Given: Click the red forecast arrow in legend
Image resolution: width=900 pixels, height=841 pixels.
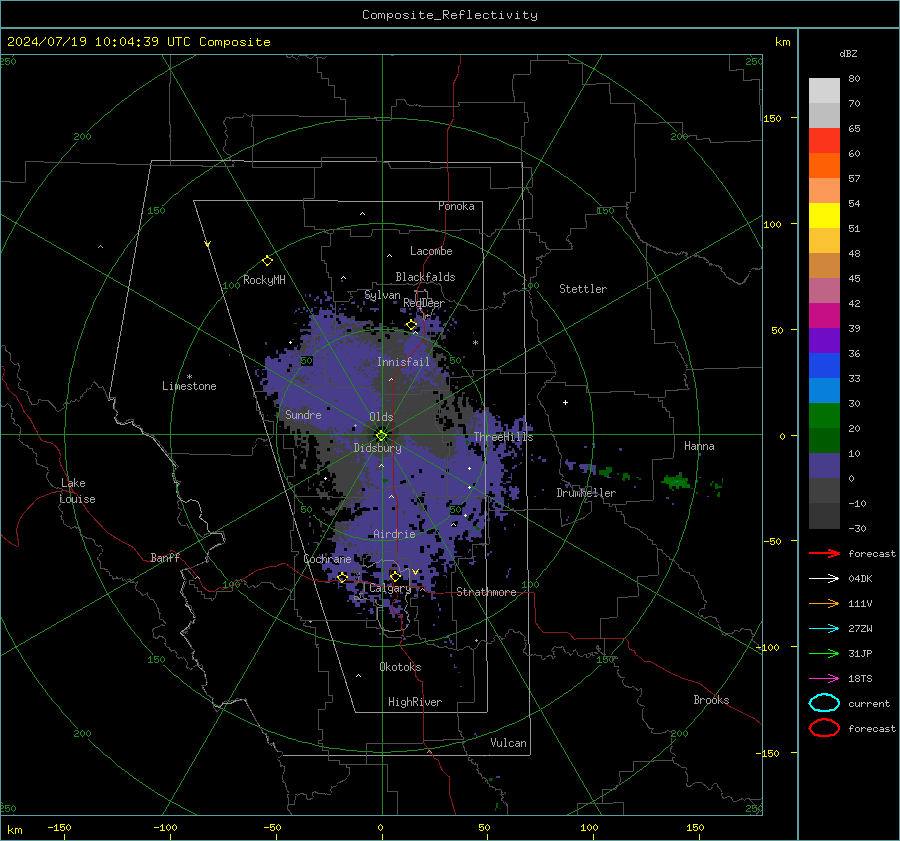Looking at the screenshot, I should tap(824, 553).
